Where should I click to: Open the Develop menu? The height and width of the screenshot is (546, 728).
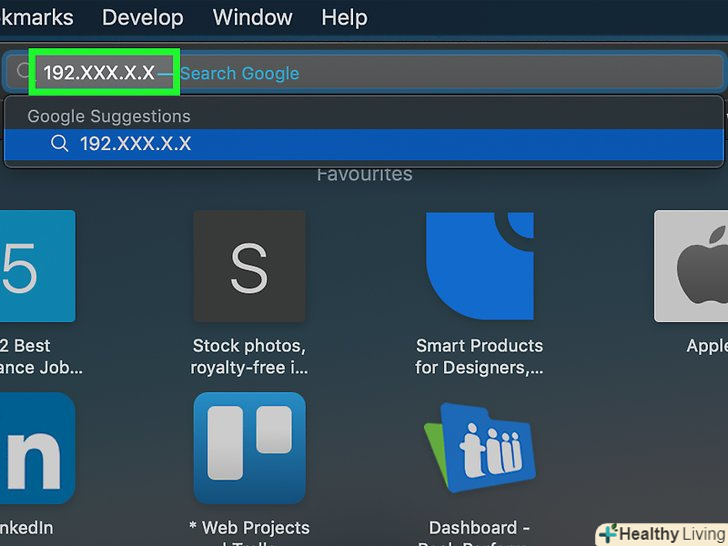point(143,18)
